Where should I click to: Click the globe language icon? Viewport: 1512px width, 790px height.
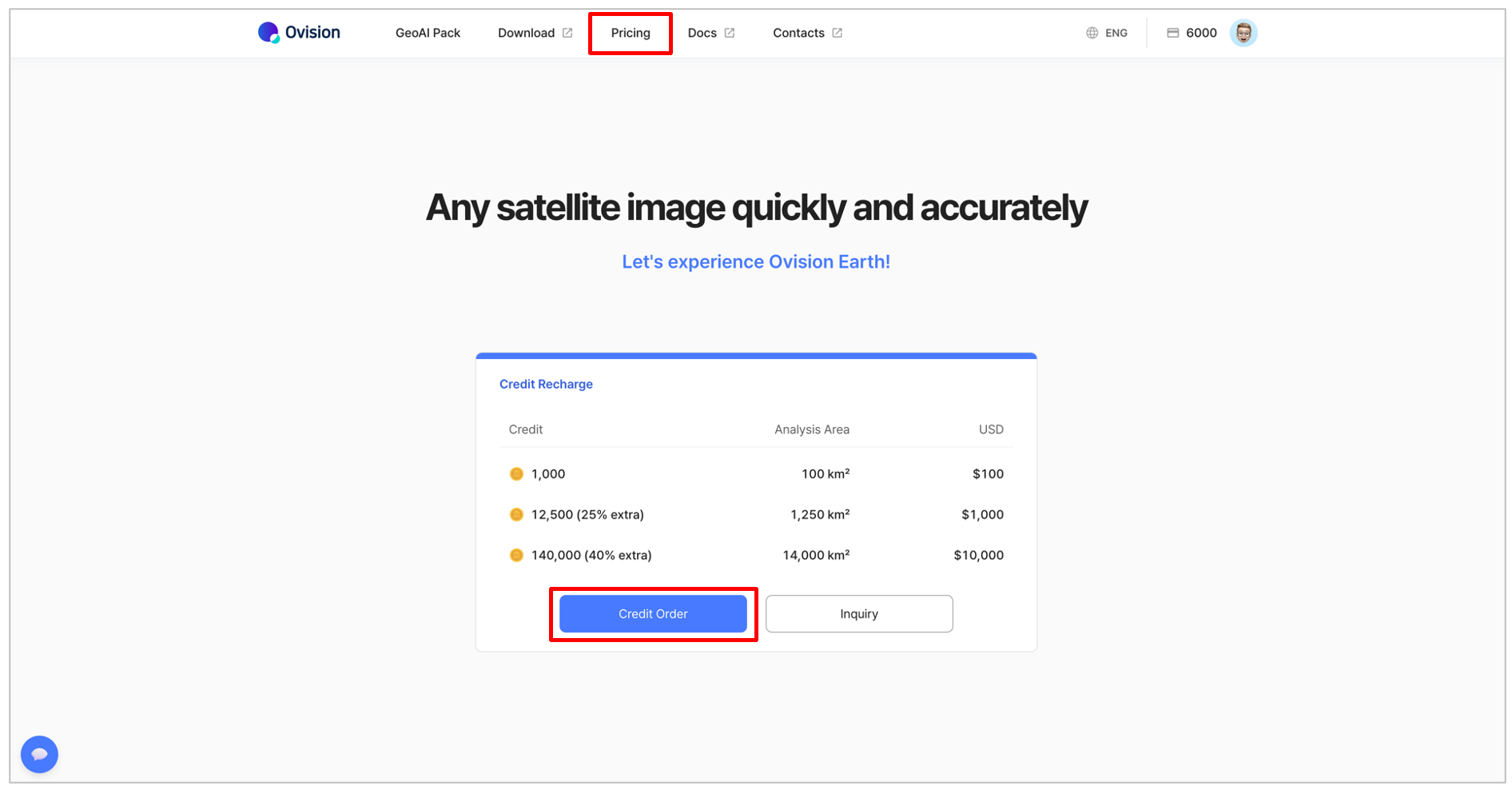[1092, 33]
